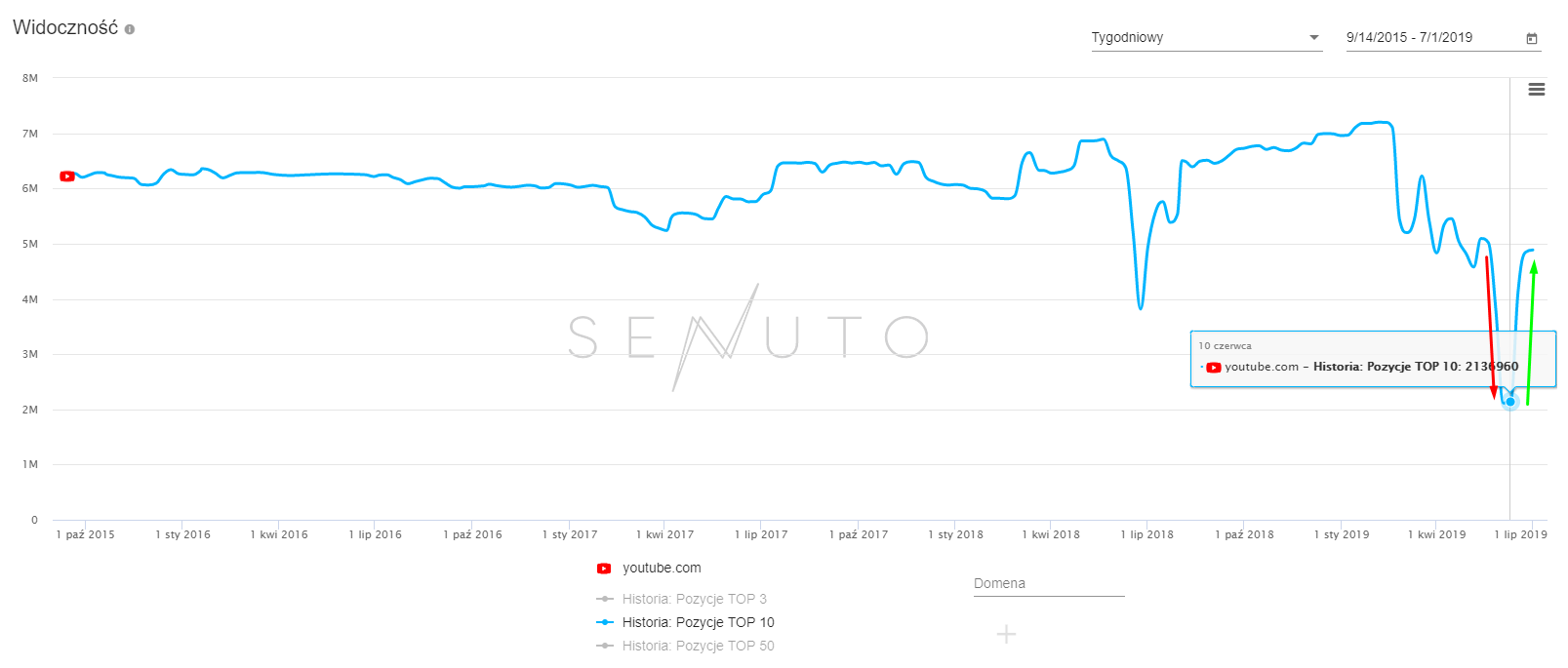Screen dimensions: 1568x668
Task: Click the Tygodniowy dropdown arrow
Action: 1314,38
